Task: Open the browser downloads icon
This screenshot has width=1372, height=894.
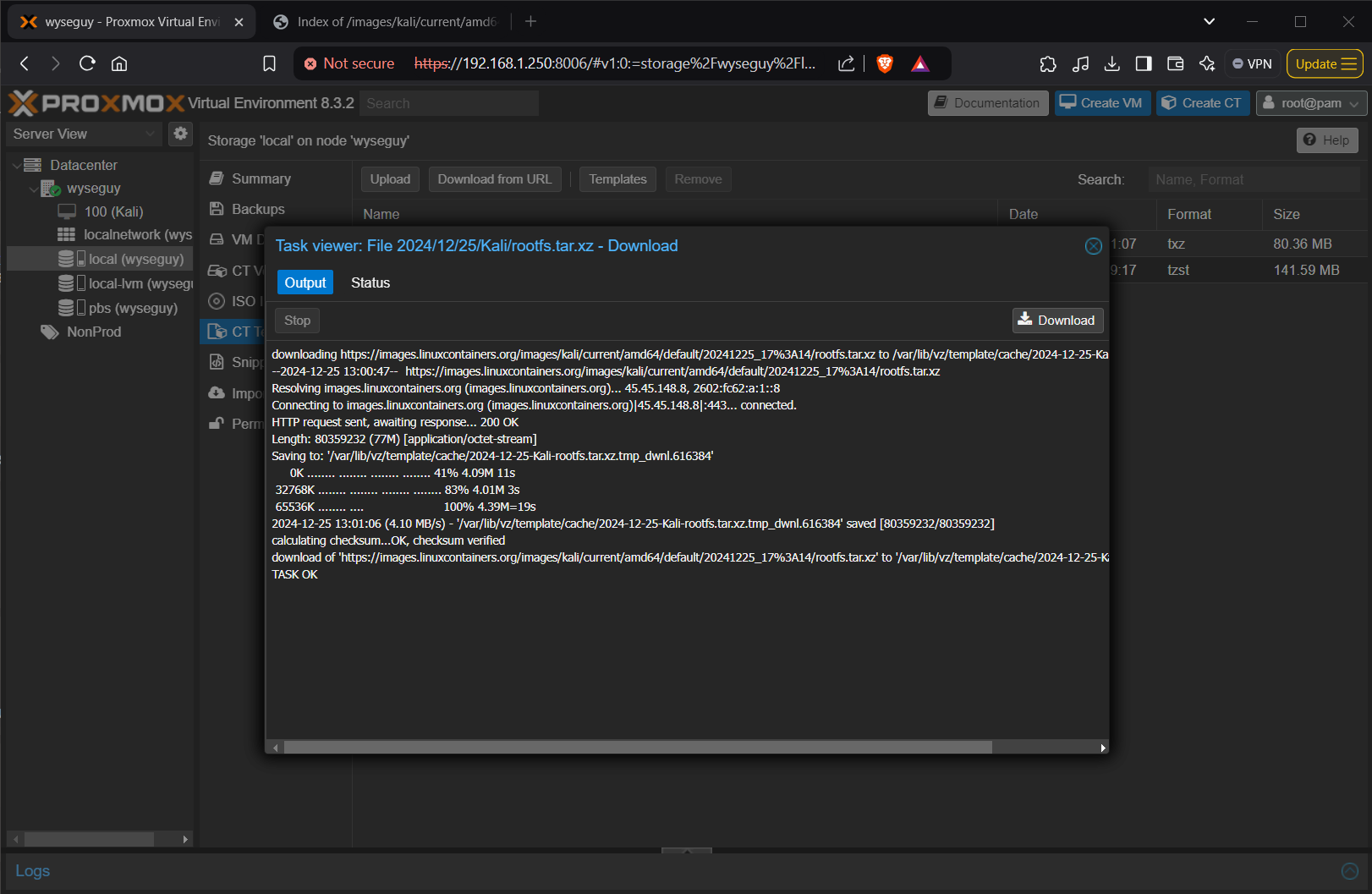Action: pos(1112,63)
